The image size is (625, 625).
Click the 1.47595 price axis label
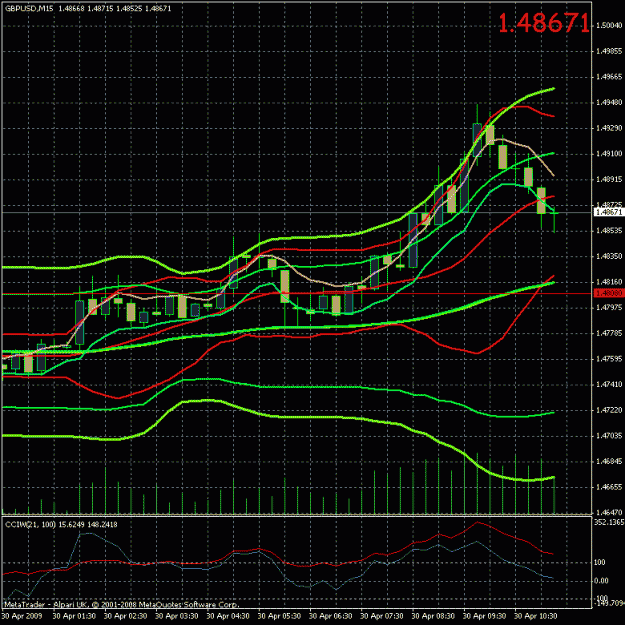click(609, 359)
